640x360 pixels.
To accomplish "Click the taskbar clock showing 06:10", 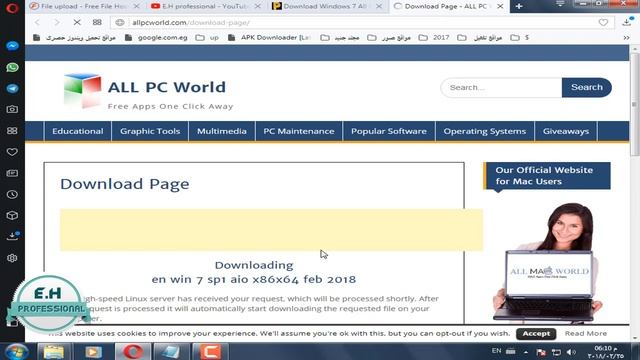I will [606, 352].
